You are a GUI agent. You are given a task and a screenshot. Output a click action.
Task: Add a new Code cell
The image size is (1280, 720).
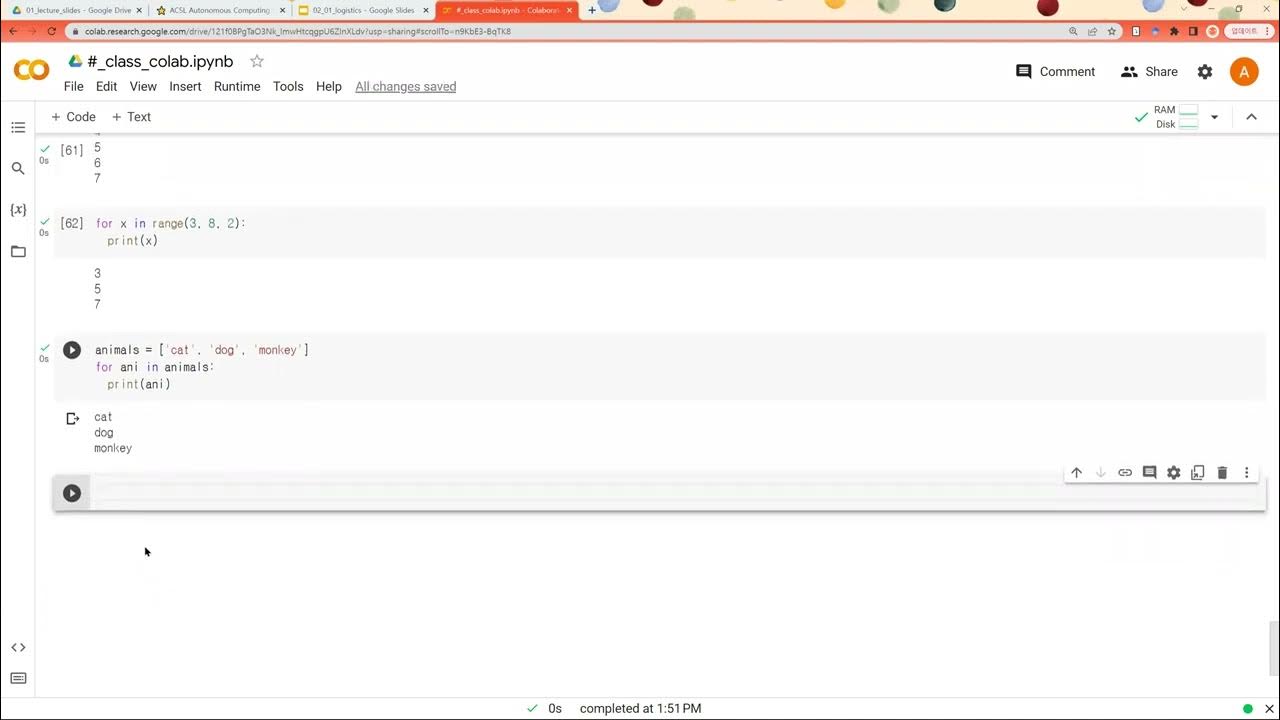[x=73, y=117]
